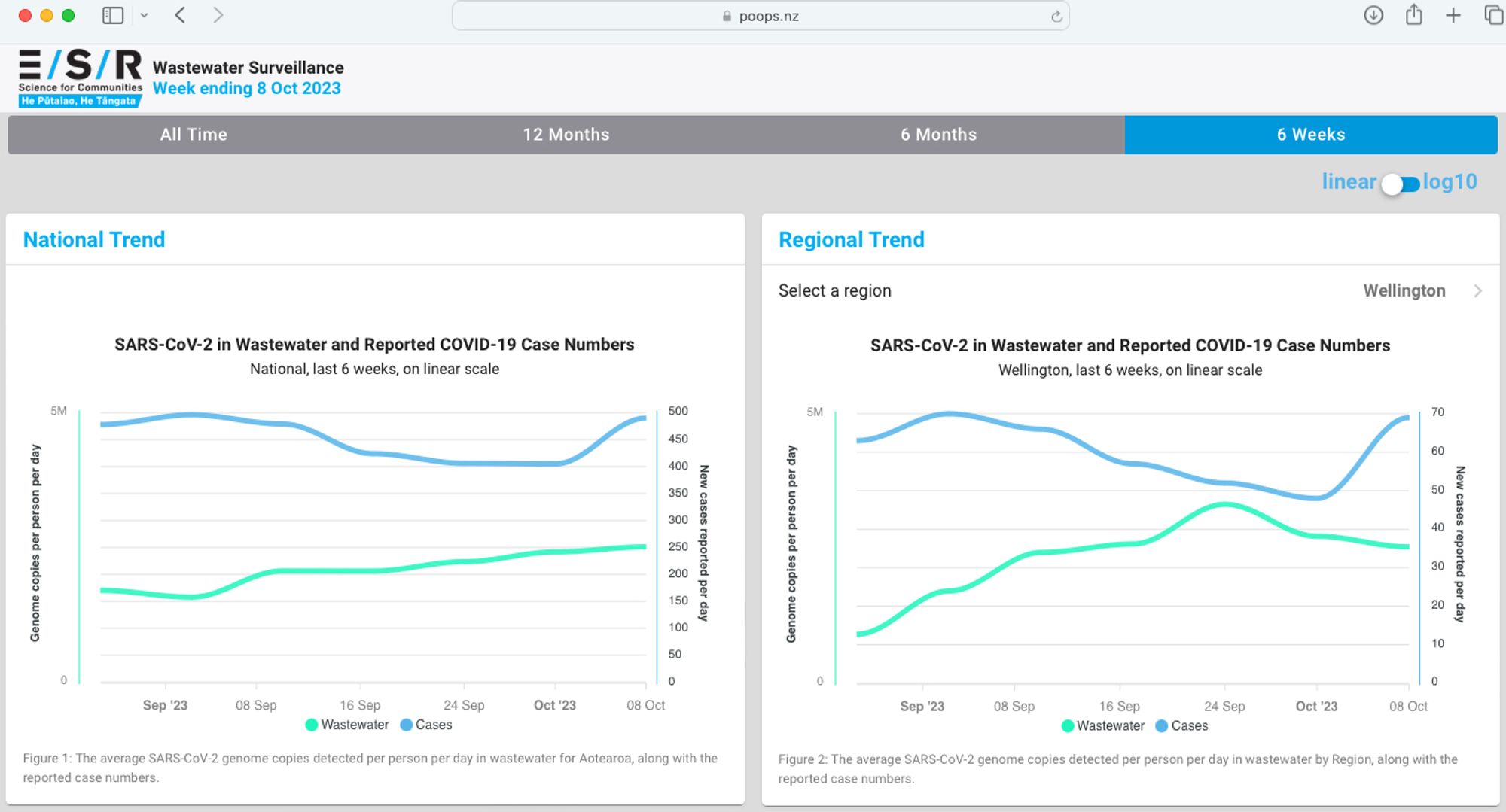Click the log10 scale label

click(x=1450, y=182)
